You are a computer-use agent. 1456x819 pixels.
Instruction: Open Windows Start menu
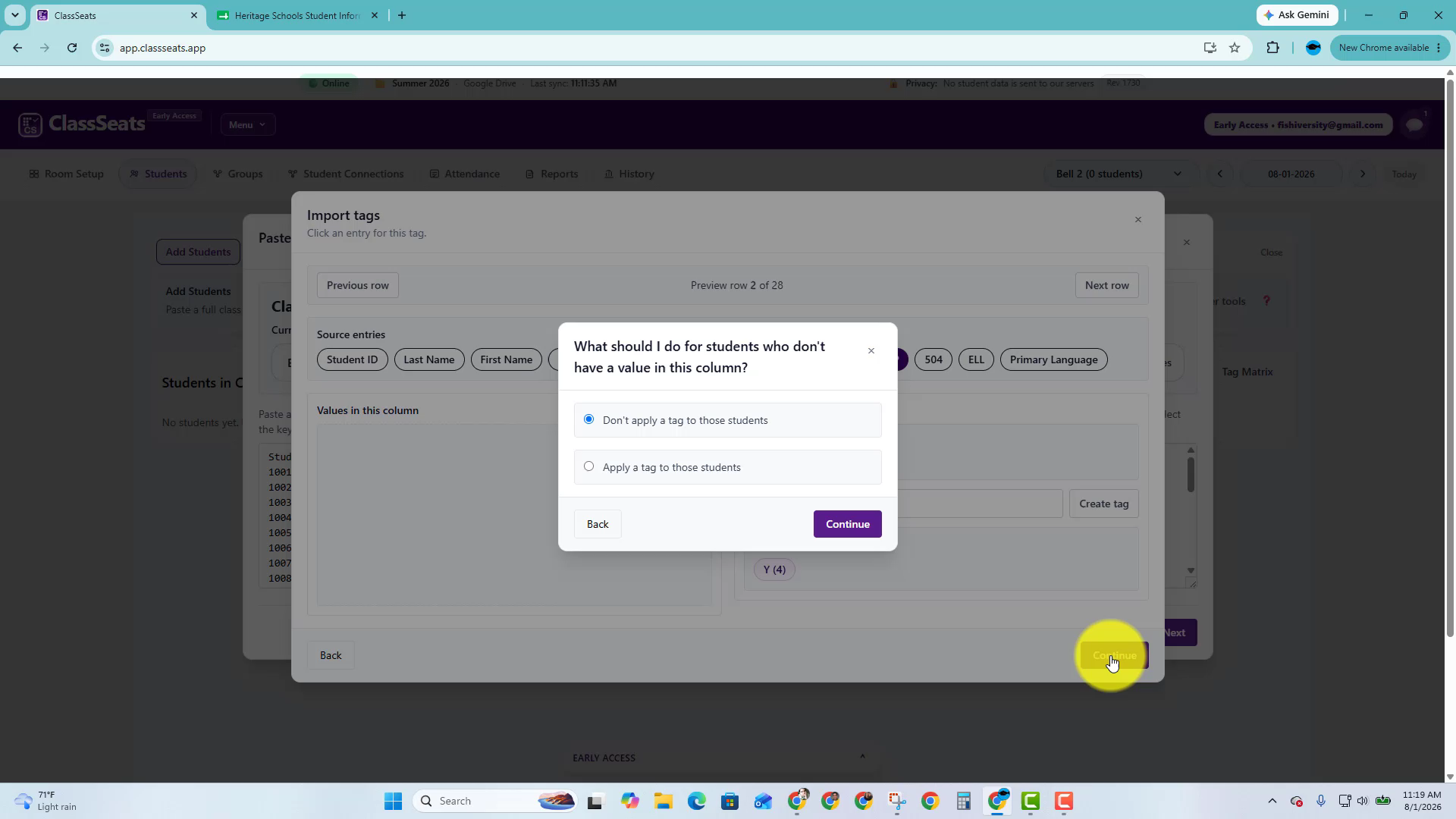point(393,801)
